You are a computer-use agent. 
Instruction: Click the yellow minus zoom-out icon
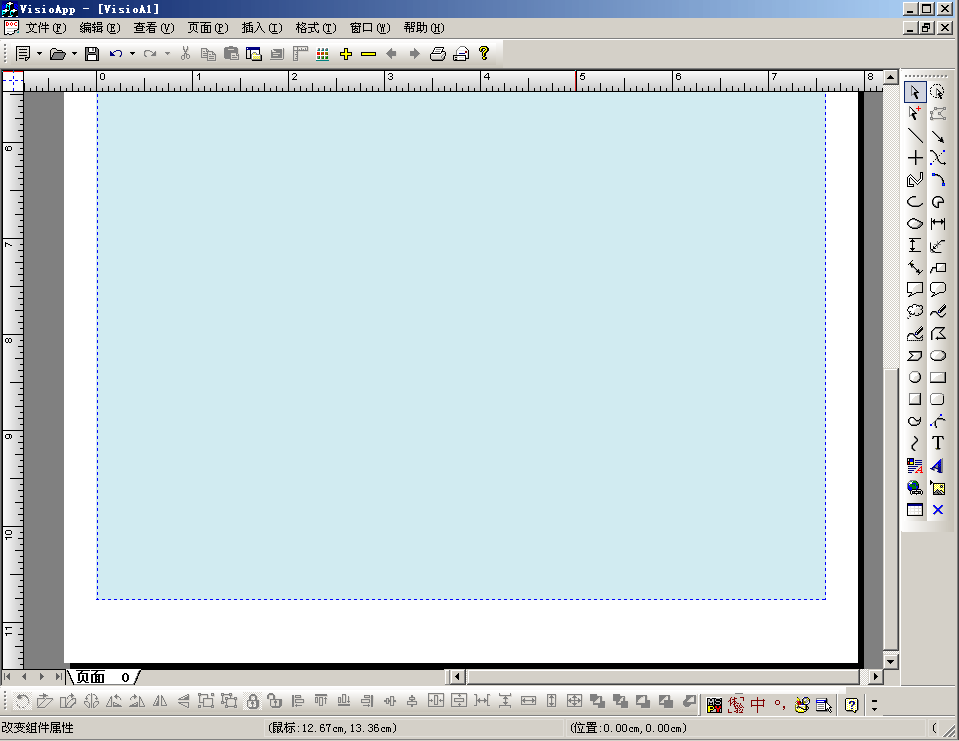368,54
